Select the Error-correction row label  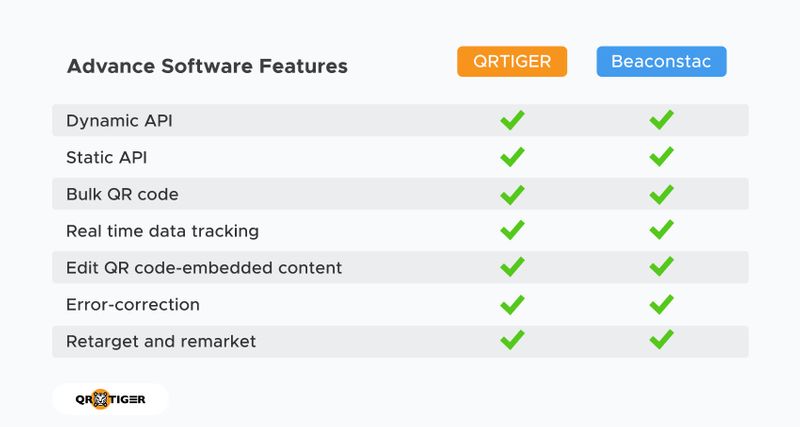pos(133,304)
